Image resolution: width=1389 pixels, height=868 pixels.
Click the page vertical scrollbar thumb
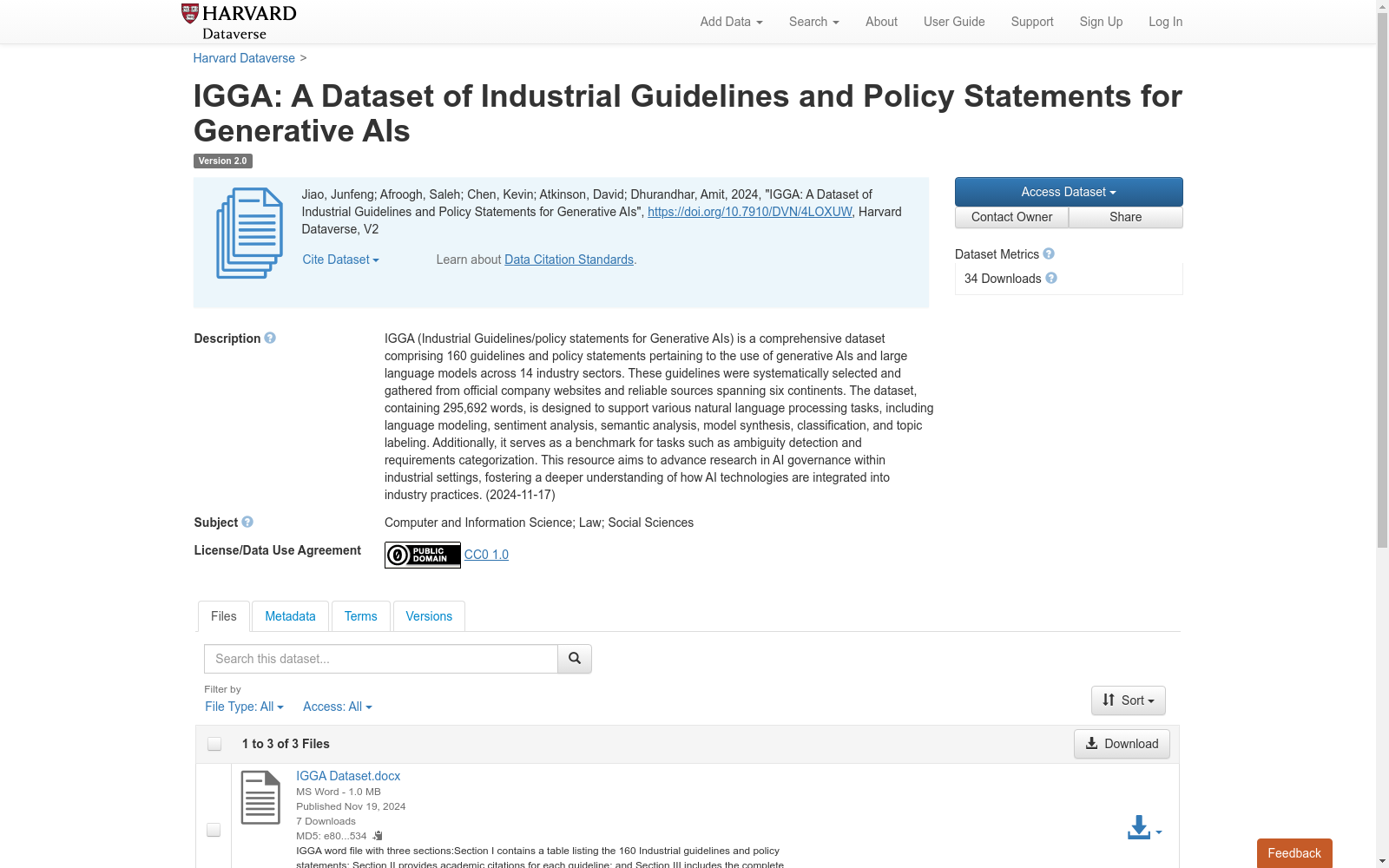click(x=1382, y=280)
